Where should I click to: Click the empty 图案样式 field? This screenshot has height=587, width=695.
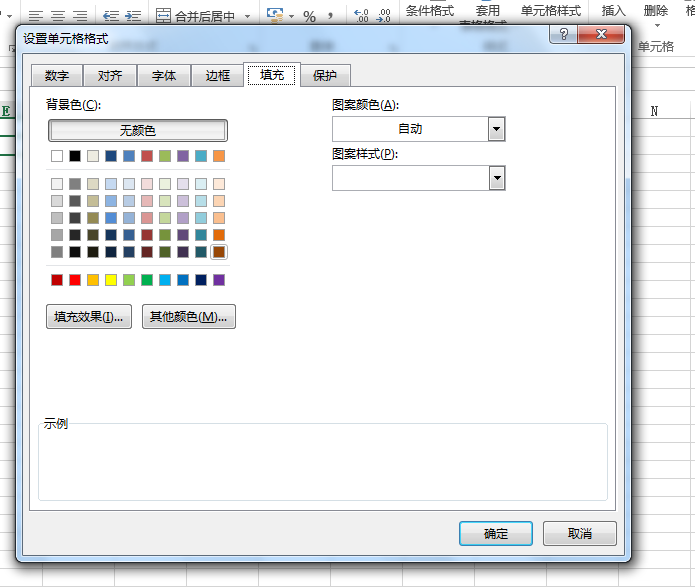[411, 178]
